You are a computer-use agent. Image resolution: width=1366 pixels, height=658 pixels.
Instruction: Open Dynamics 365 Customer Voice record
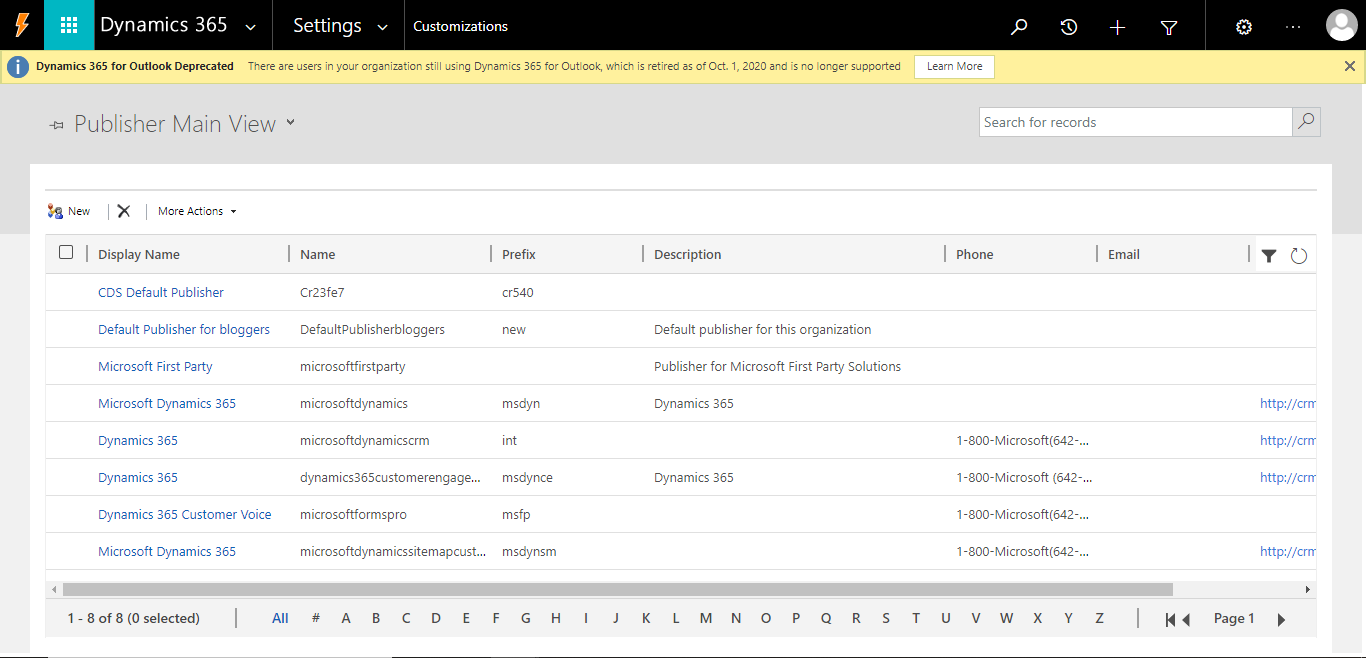pos(185,514)
